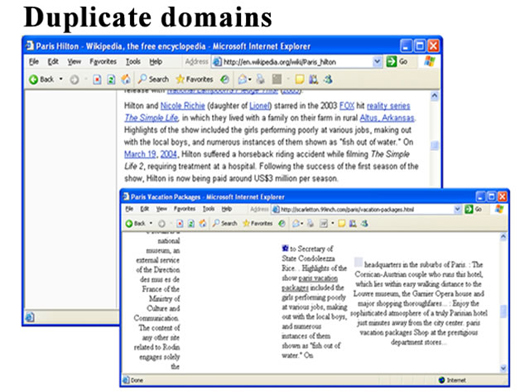Screen dimensions: 520x392
Task: Open address dropdown in Vacation Packages window
Action: click(457, 209)
